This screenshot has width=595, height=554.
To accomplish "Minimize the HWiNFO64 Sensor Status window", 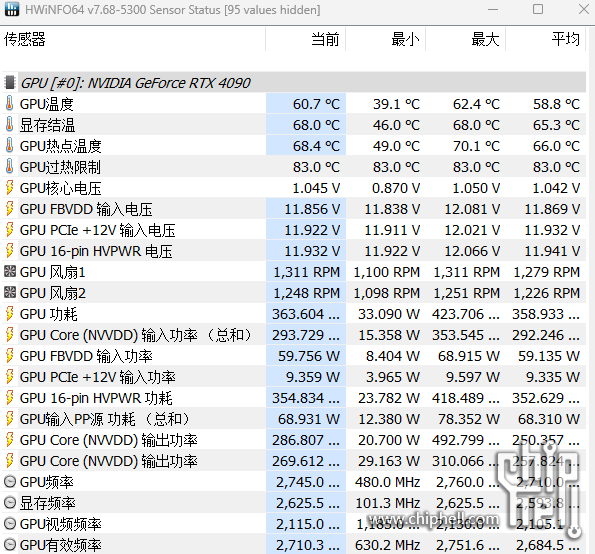I will tap(493, 9).
